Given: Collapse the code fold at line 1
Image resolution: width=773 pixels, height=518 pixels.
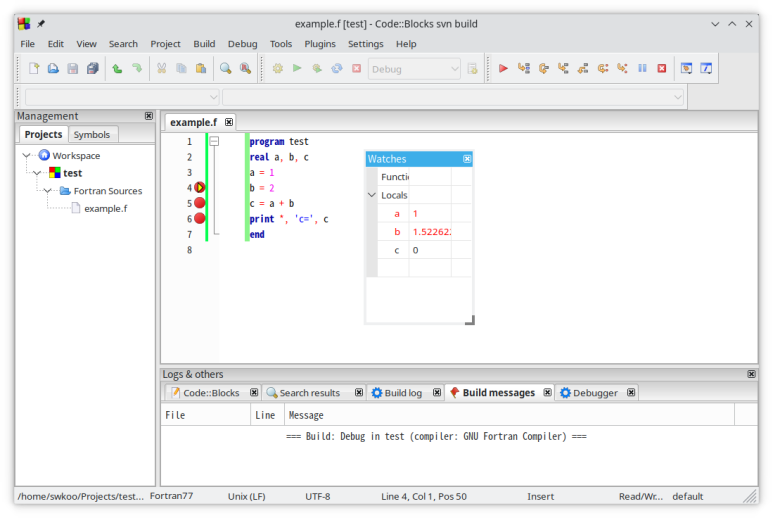Looking at the screenshot, I should pyautogui.click(x=214, y=141).
